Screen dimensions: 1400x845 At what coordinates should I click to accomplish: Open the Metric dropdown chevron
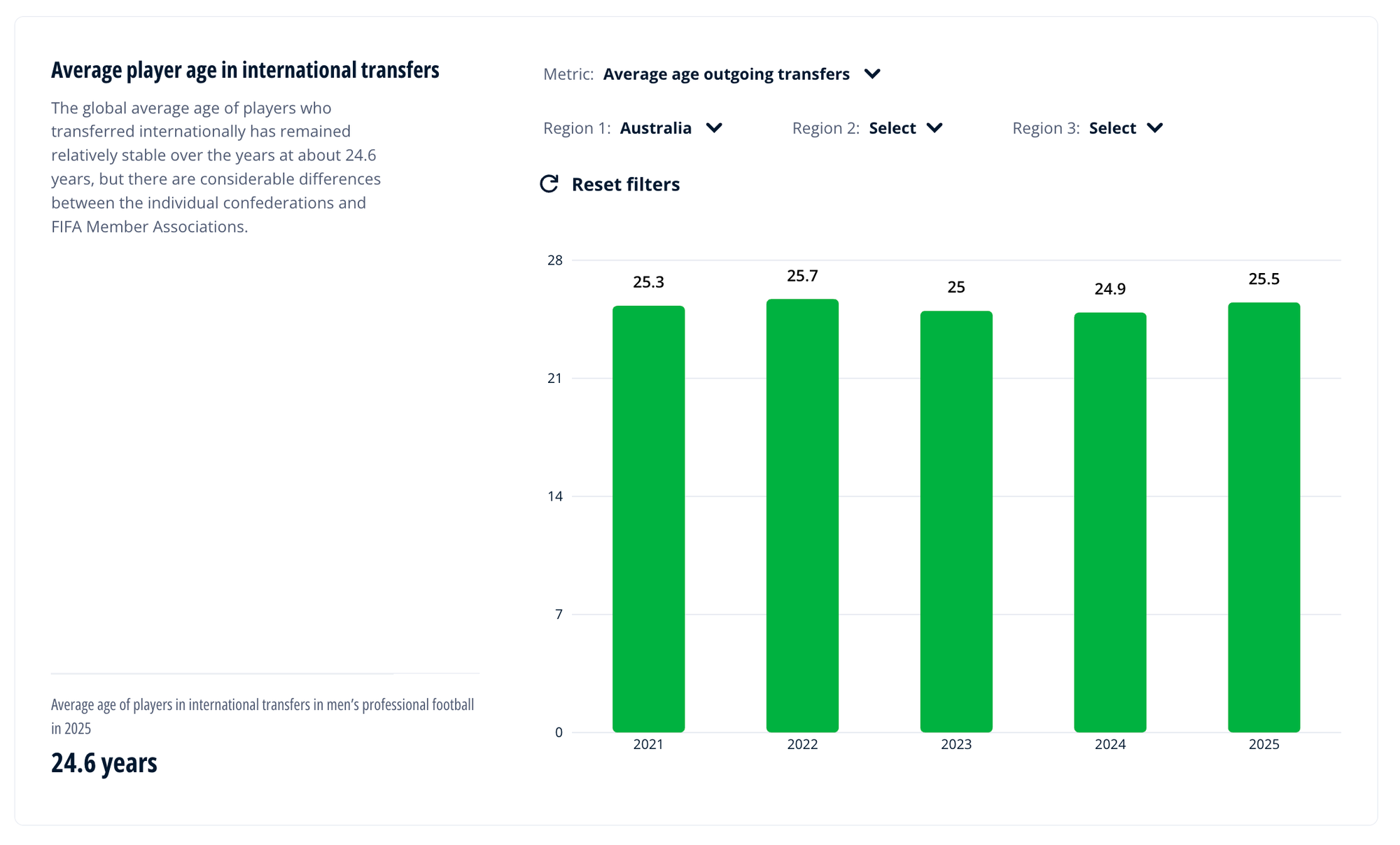pos(872,74)
